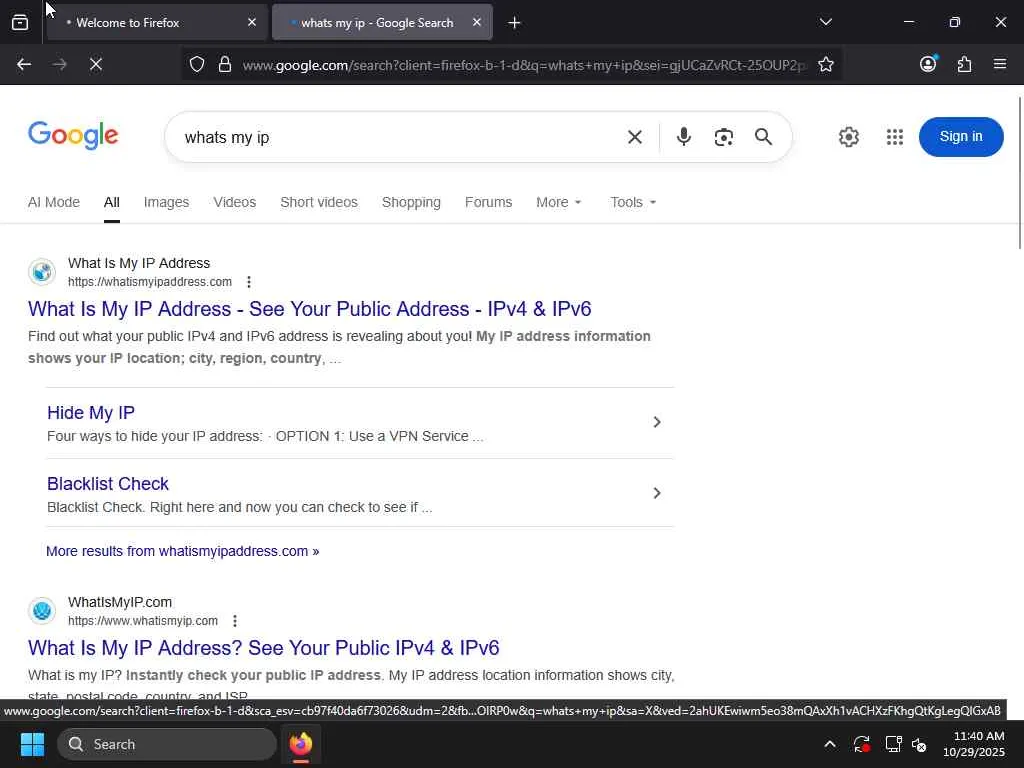
Task: Click Firefox icon in taskbar
Action: [x=301, y=744]
